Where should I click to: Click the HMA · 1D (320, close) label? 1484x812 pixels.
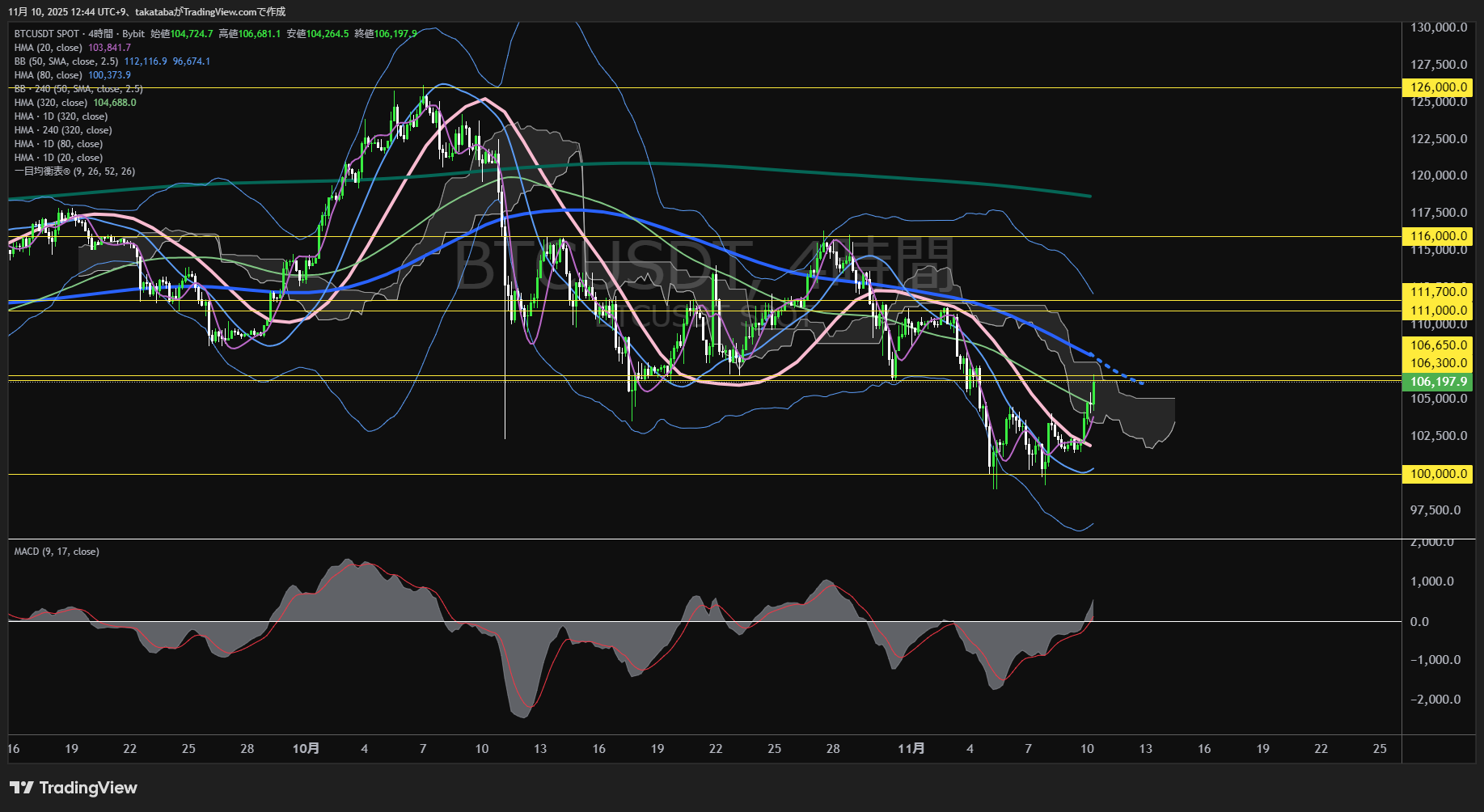coord(61,116)
